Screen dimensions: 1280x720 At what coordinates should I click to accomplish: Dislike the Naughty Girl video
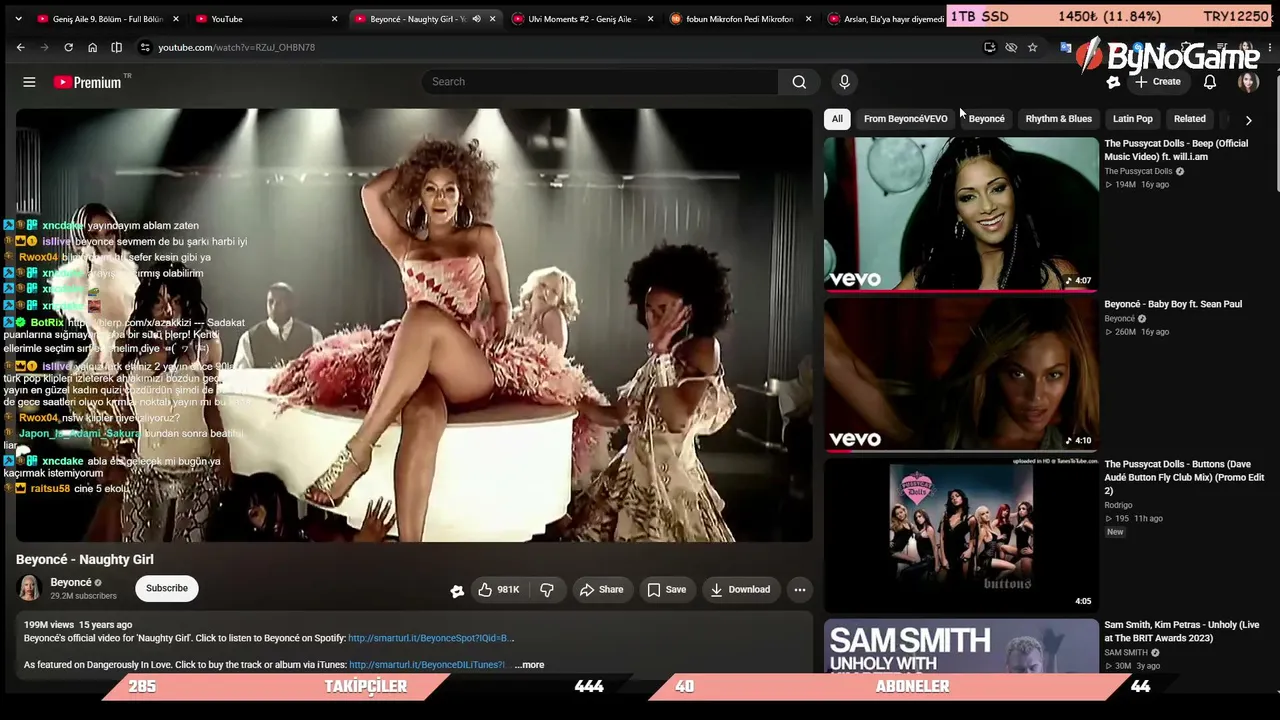547,590
